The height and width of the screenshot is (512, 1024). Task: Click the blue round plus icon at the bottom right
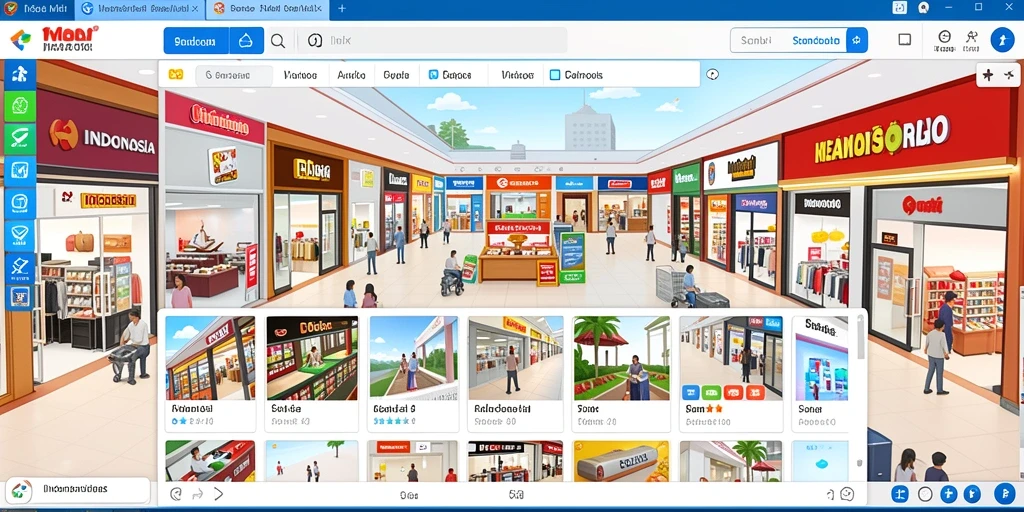pyautogui.click(x=949, y=494)
